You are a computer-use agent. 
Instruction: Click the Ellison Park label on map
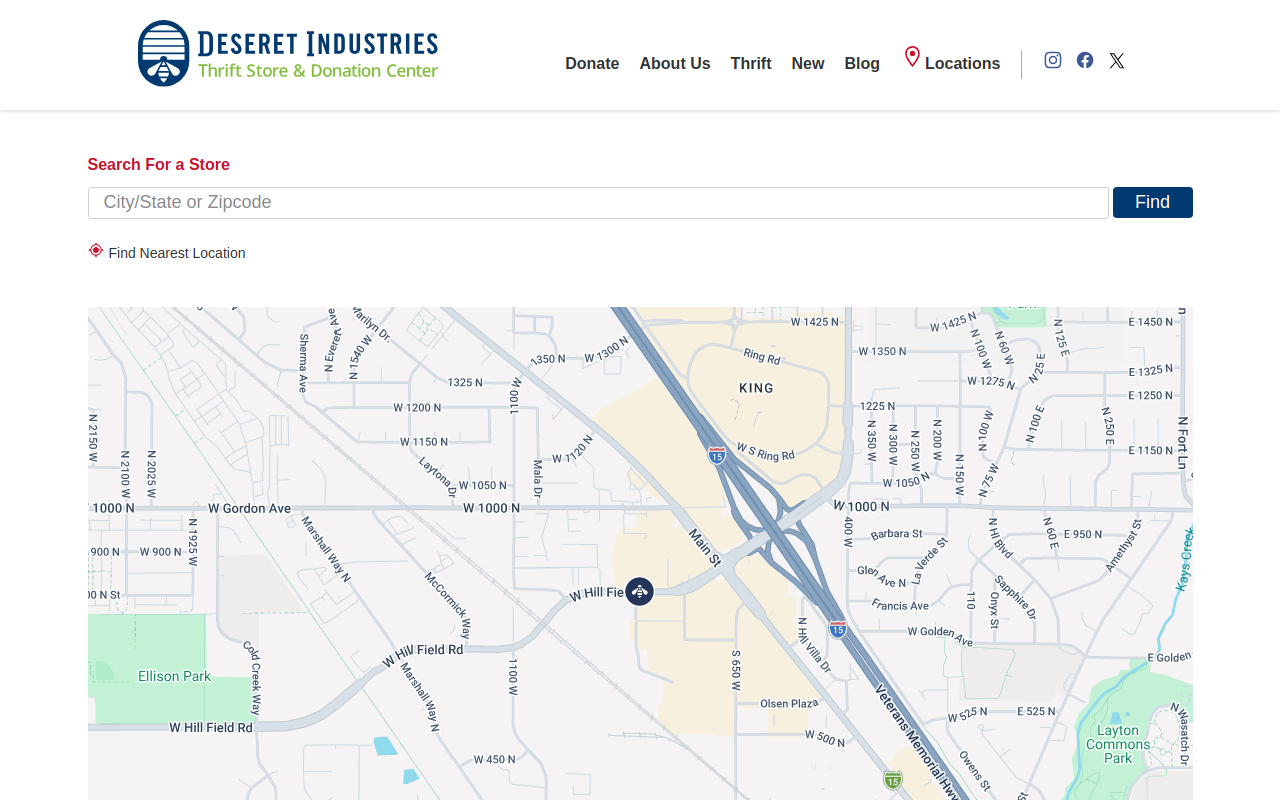point(175,677)
